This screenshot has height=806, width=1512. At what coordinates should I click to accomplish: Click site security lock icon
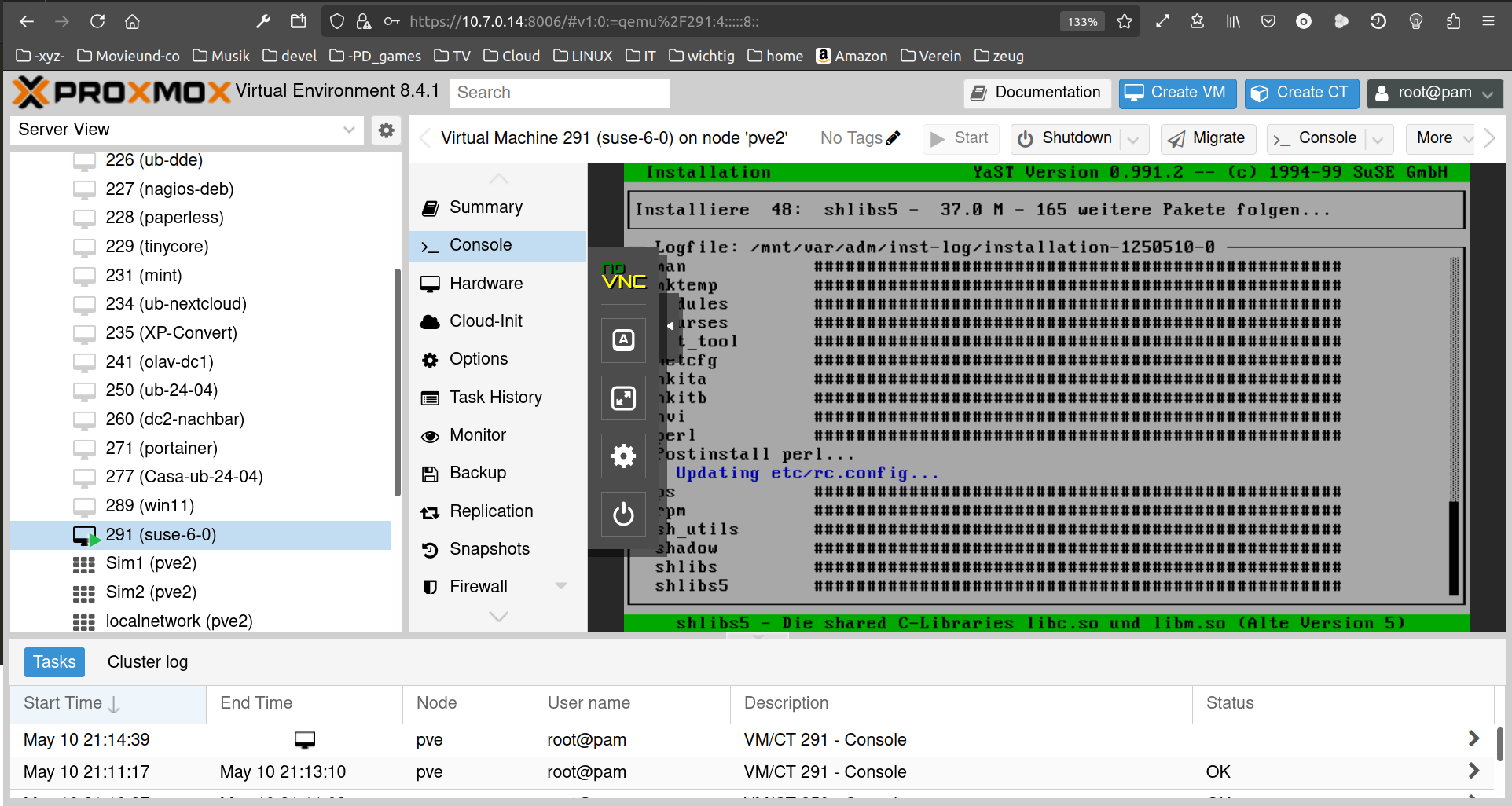tap(364, 21)
